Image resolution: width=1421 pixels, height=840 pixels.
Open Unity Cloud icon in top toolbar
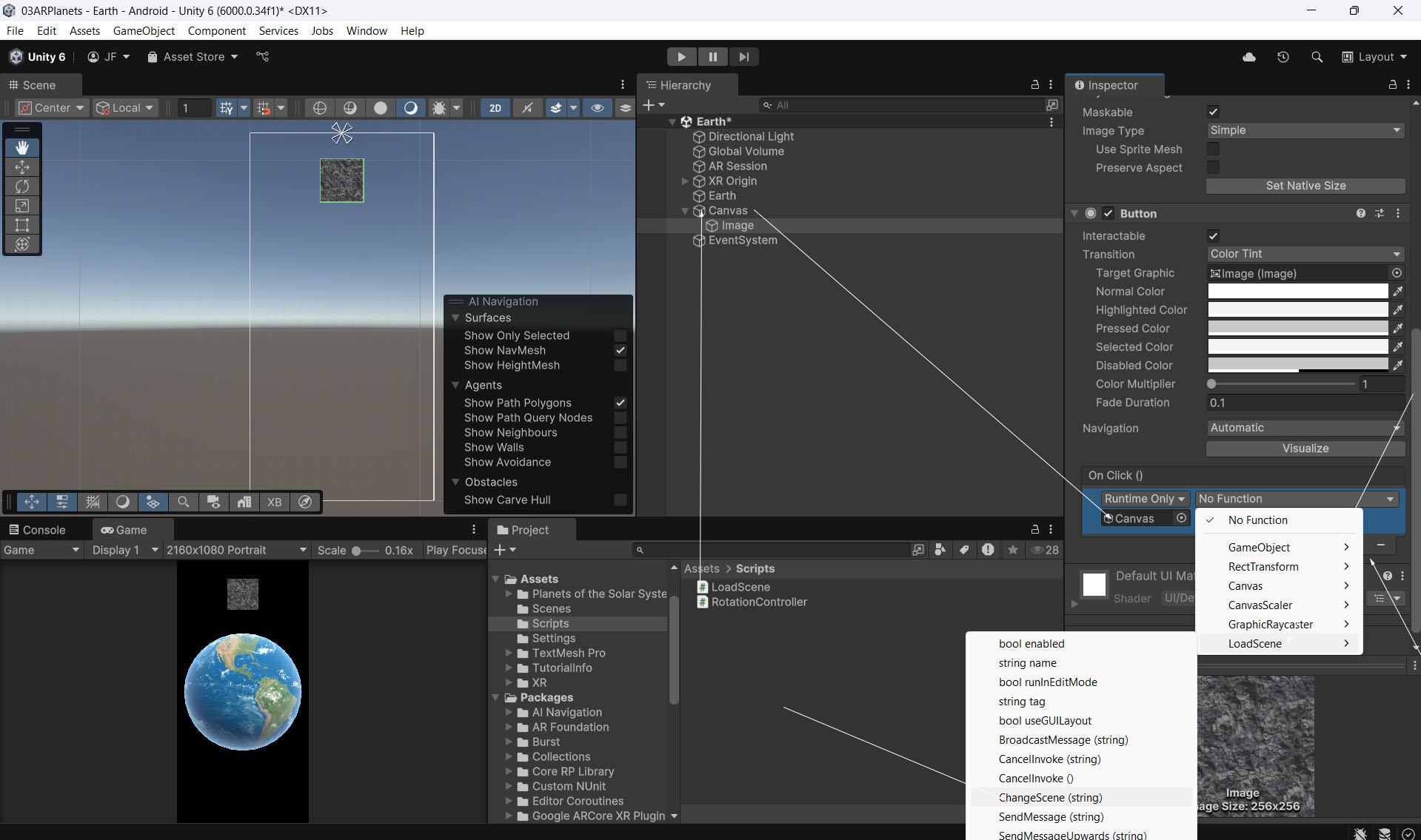click(1248, 57)
